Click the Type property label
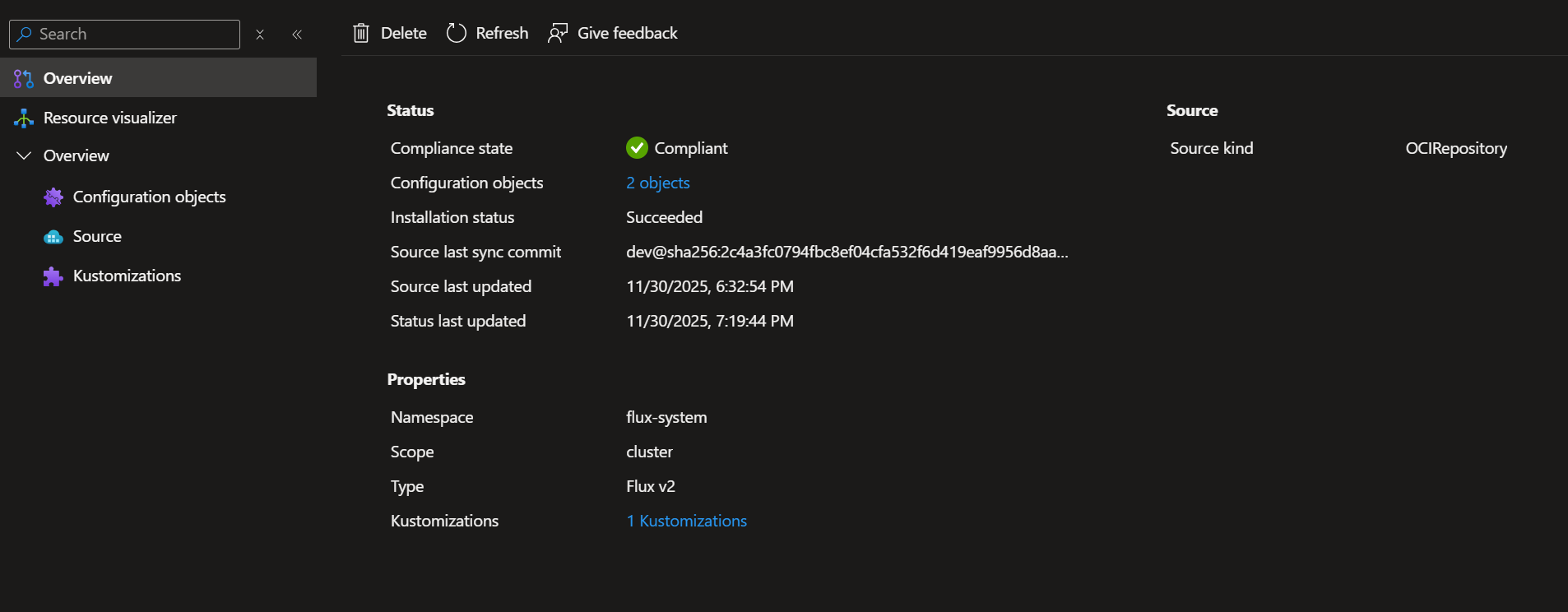1568x612 pixels. point(407,486)
